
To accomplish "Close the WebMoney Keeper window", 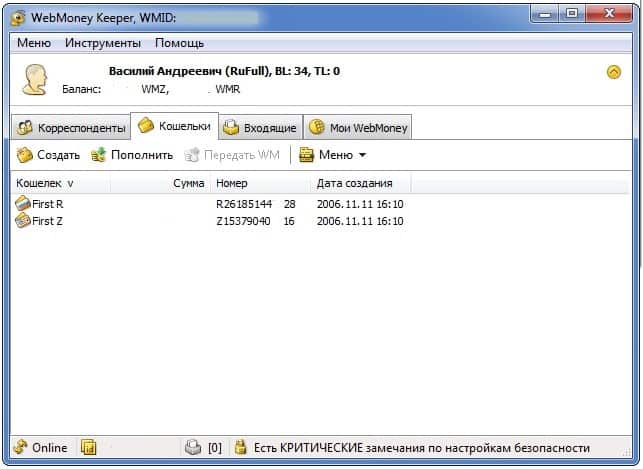I will tap(609, 14).
